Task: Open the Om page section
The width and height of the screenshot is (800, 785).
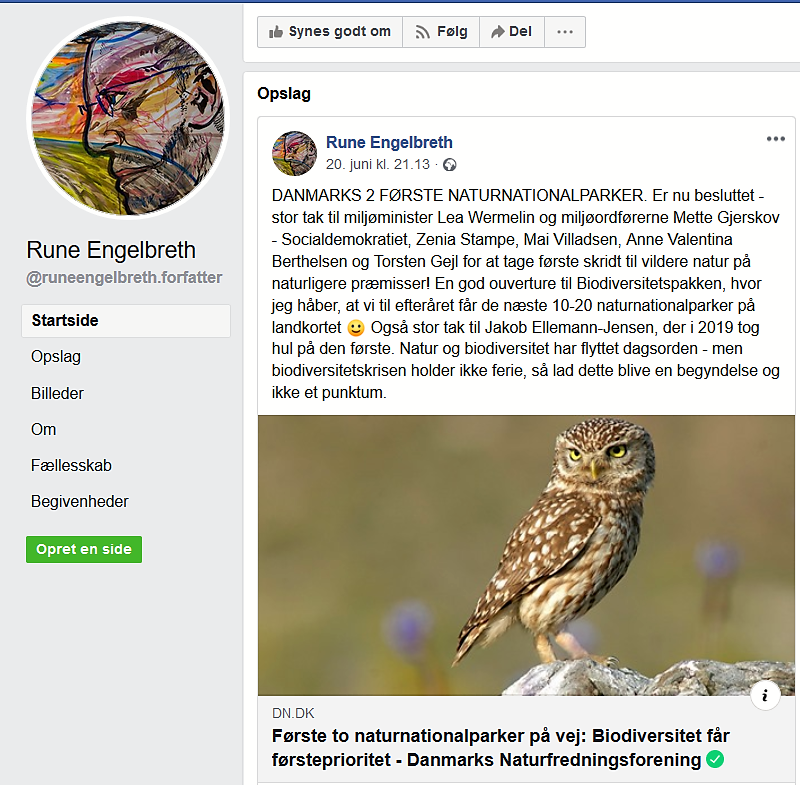Action: point(43,429)
